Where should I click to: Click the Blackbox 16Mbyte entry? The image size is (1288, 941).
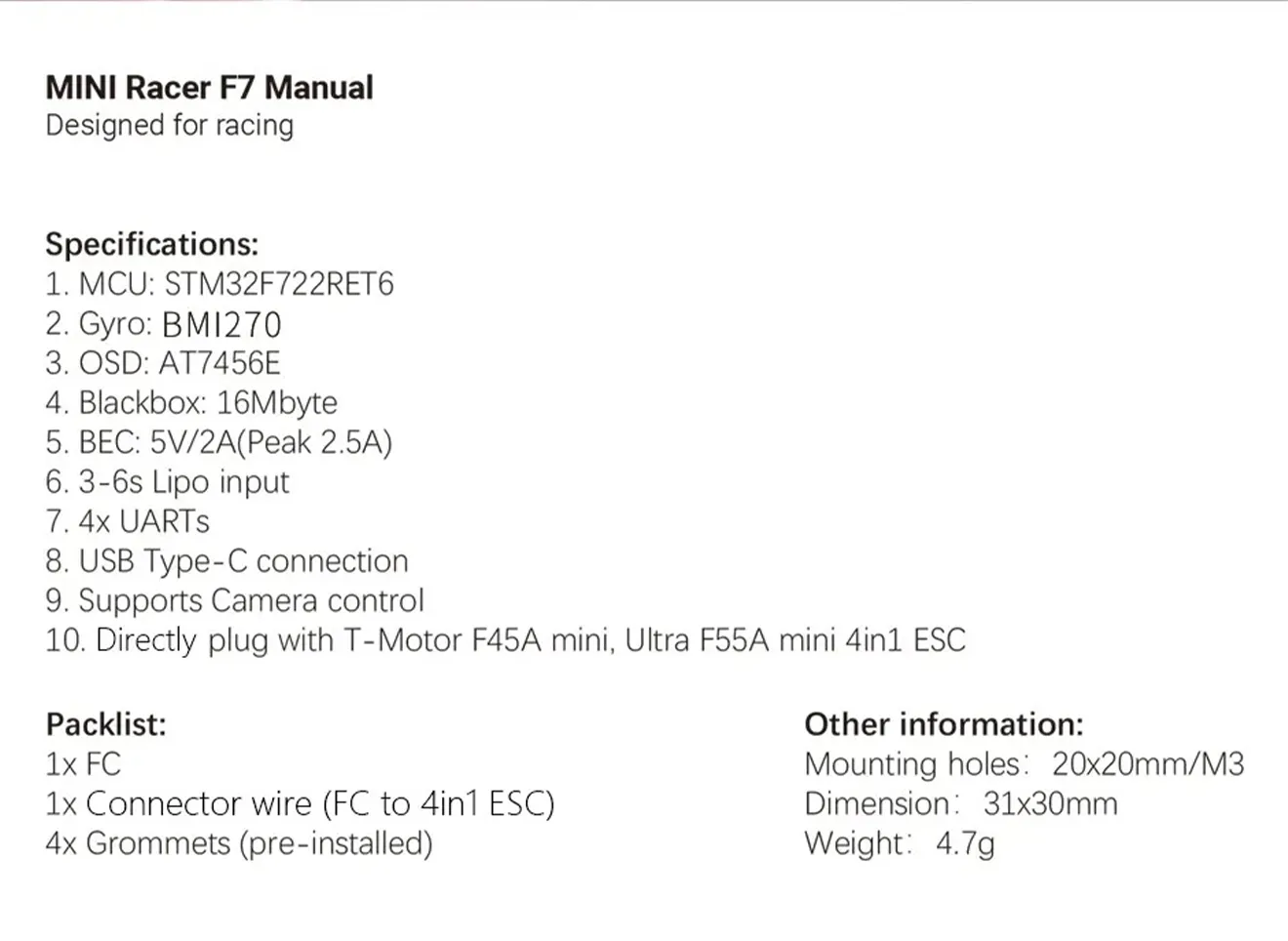(191, 403)
